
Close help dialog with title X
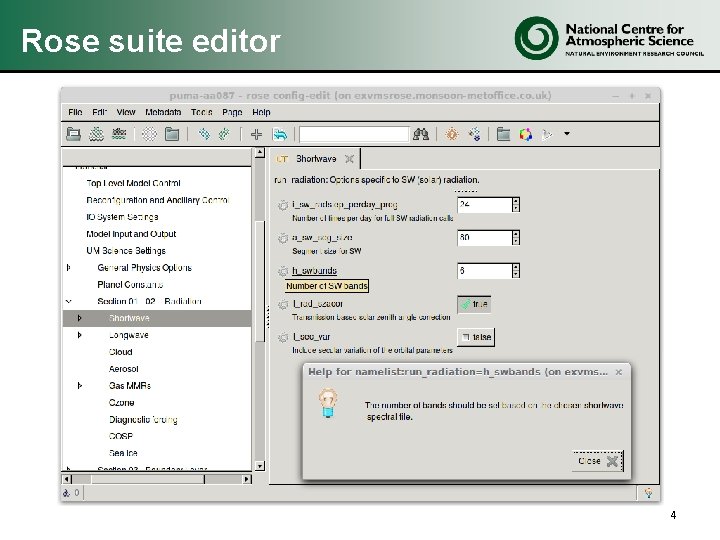pyautogui.click(x=619, y=372)
